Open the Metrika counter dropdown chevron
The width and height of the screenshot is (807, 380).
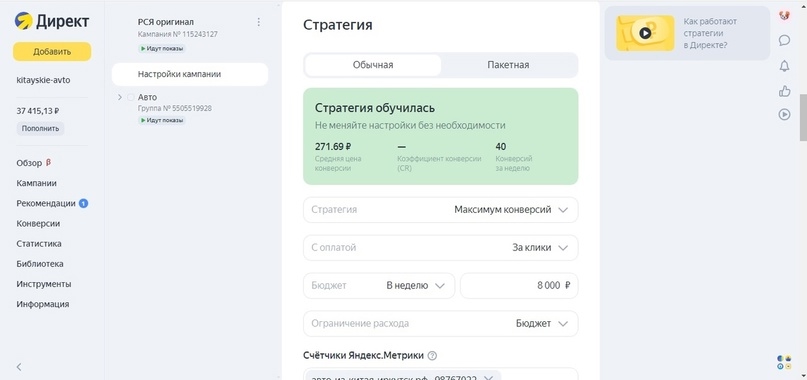pos(489,377)
